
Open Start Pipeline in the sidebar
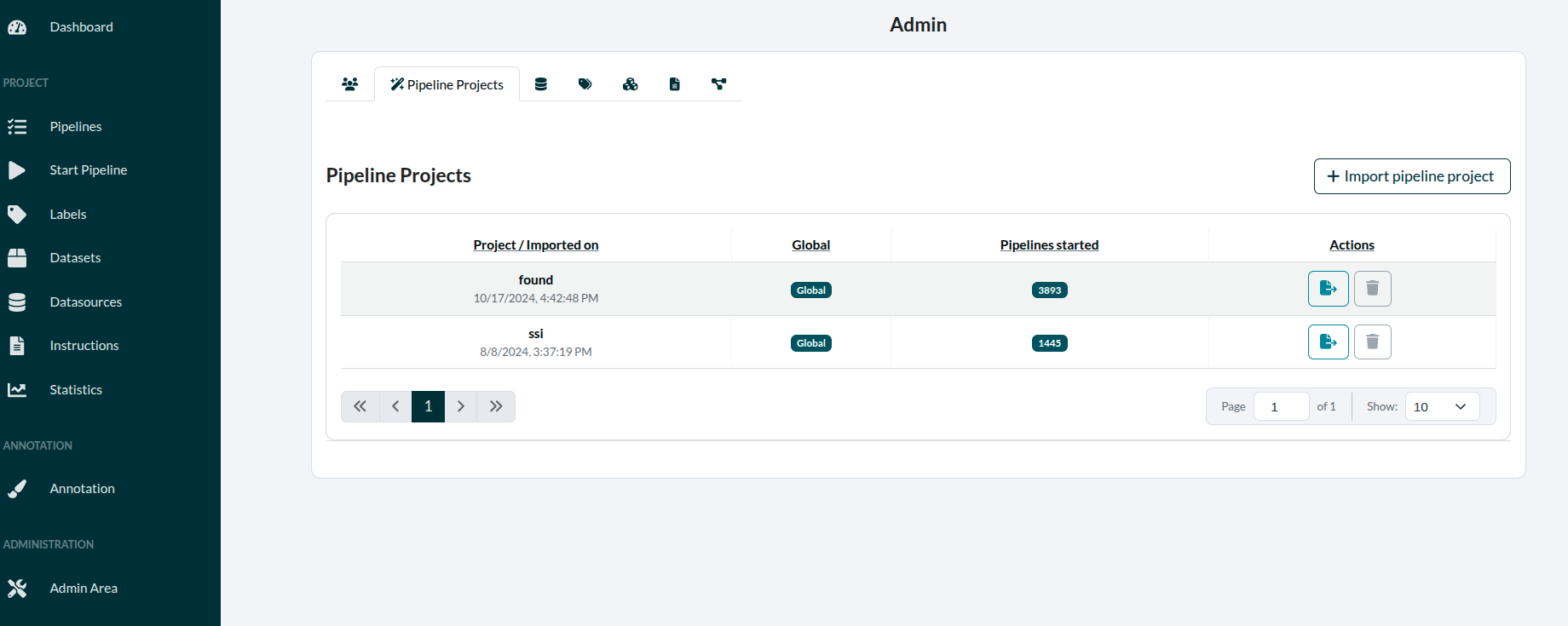[x=88, y=170]
